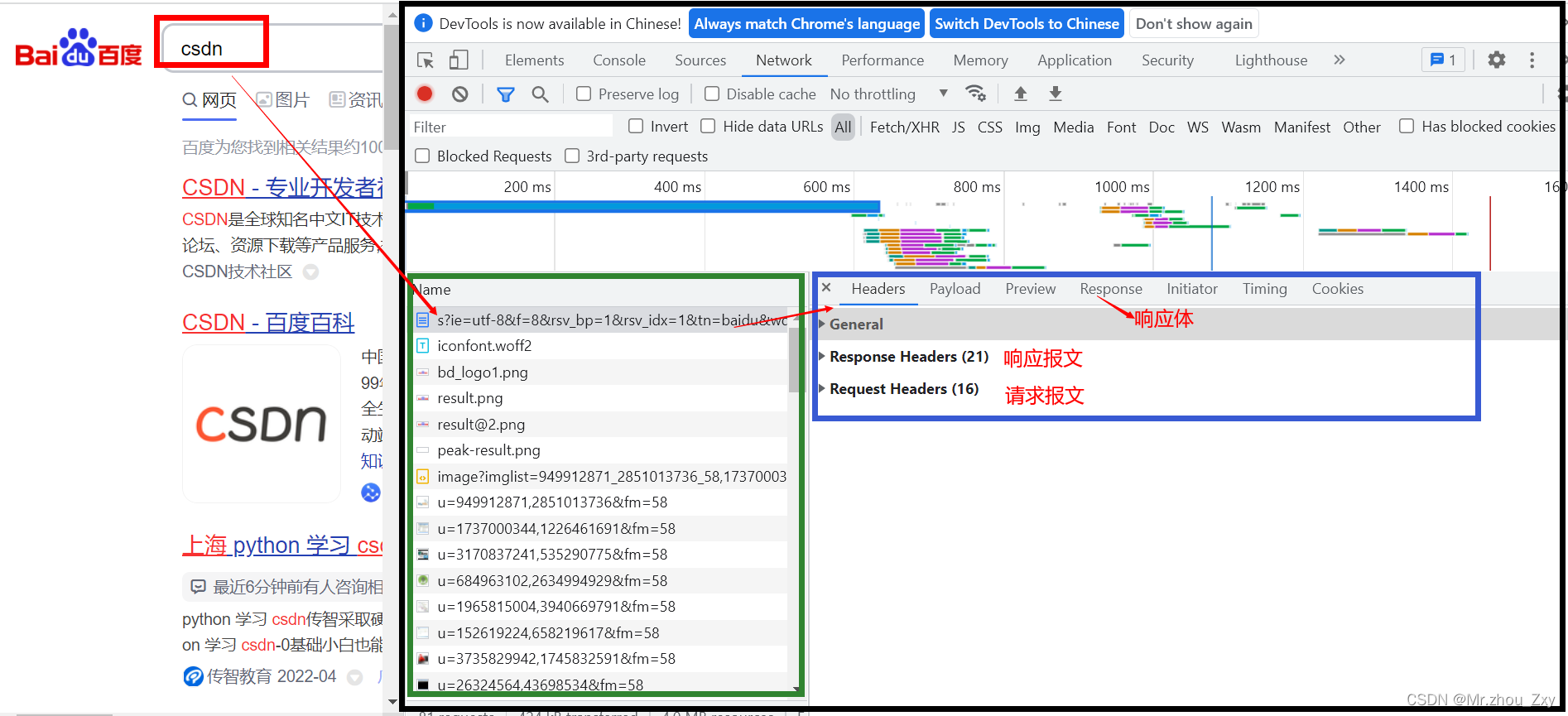Enable Preserve log checkbox
The image size is (1568, 716).
coord(584,94)
